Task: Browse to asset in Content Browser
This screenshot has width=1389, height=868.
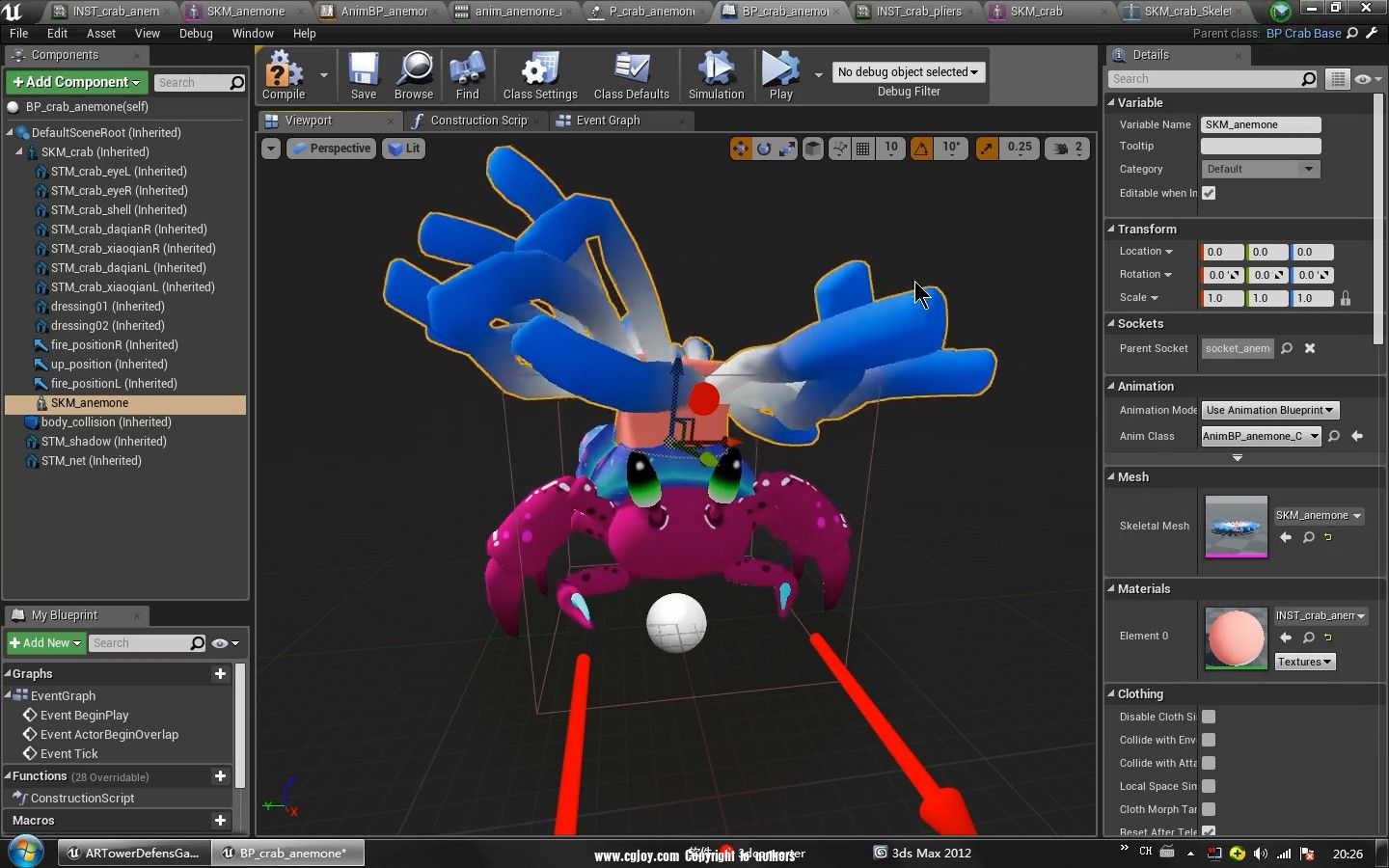Action: click(x=414, y=75)
